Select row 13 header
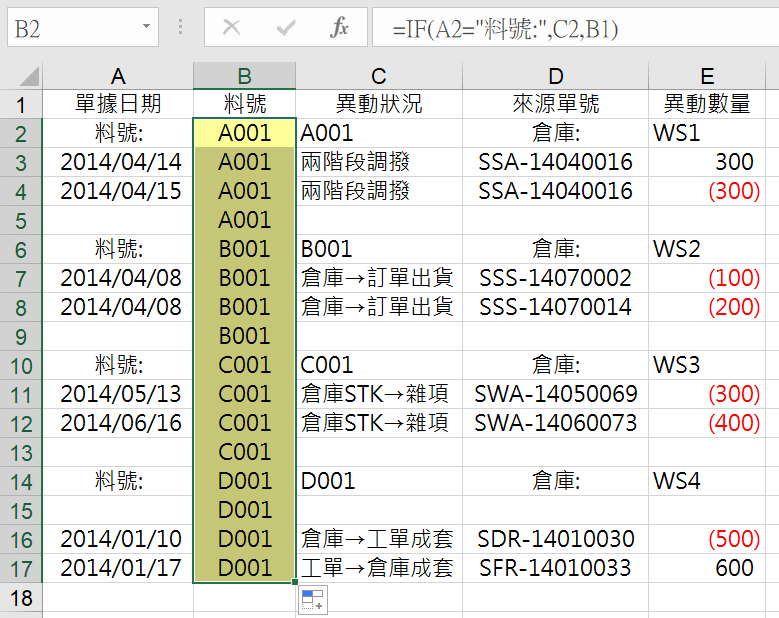This screenshot has width=779, height=618. click(x=21, y=453)
